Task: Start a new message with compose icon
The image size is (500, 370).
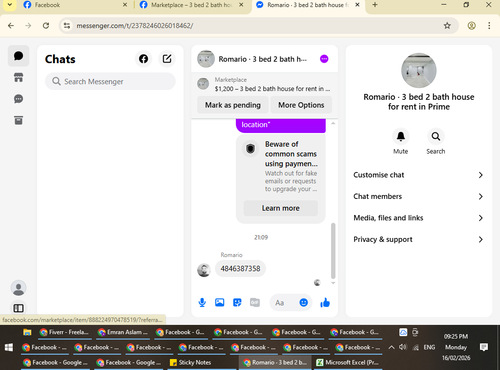Action: (x=167, y=59)
